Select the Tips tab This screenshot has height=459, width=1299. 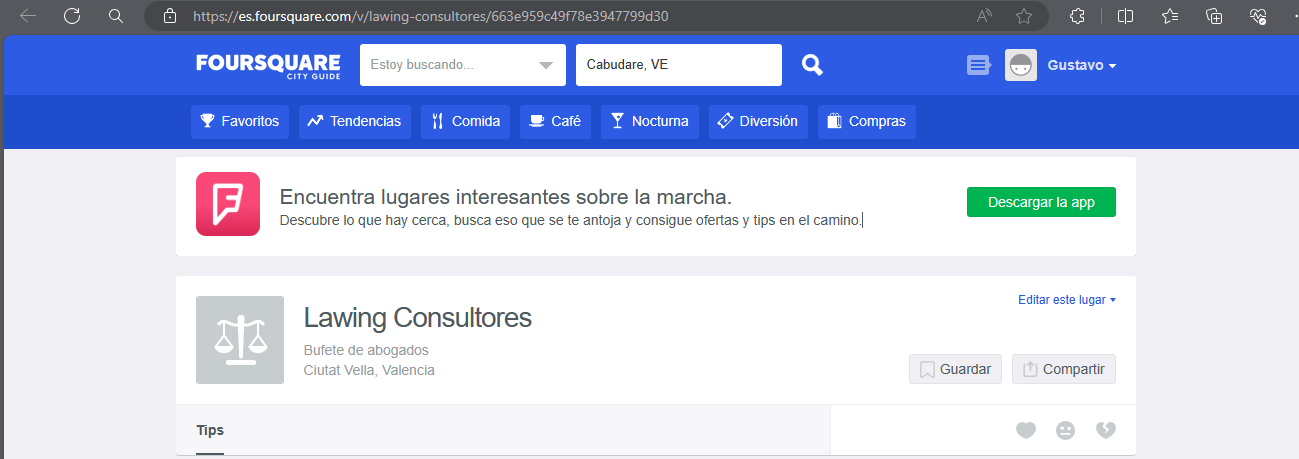(x=210, y=431)
